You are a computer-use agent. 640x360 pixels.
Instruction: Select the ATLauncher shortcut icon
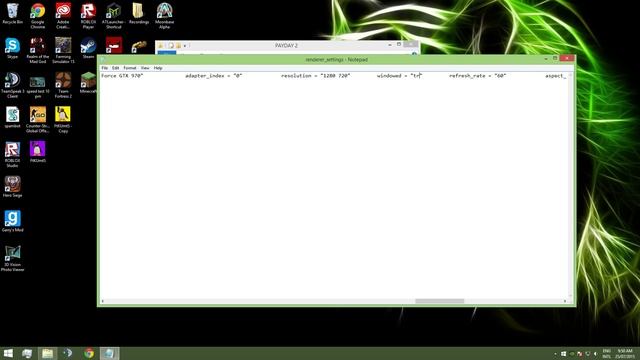(113, 16)
